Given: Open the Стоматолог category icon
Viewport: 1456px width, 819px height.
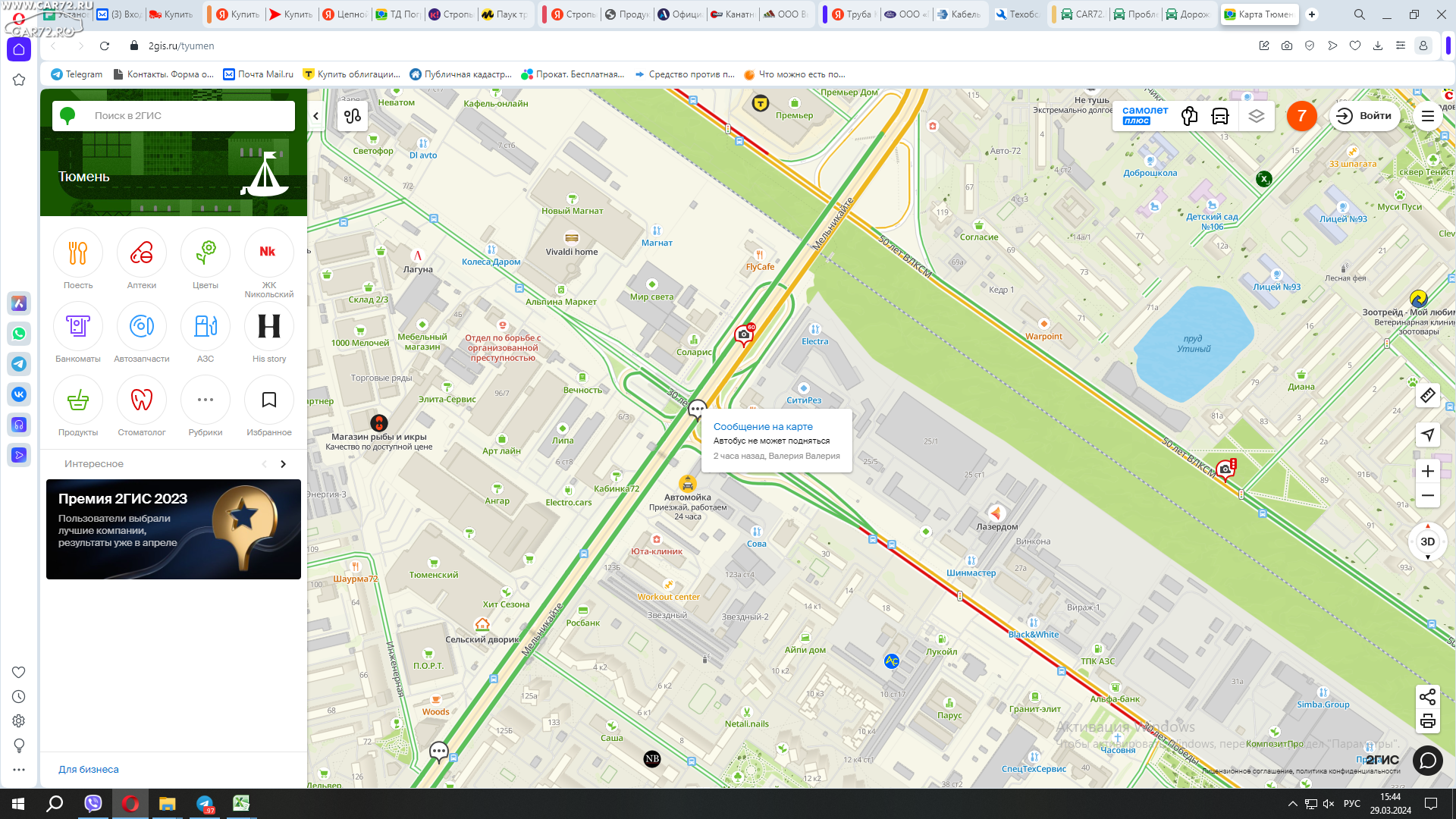Looking at the screenshot, I should 142,400.
